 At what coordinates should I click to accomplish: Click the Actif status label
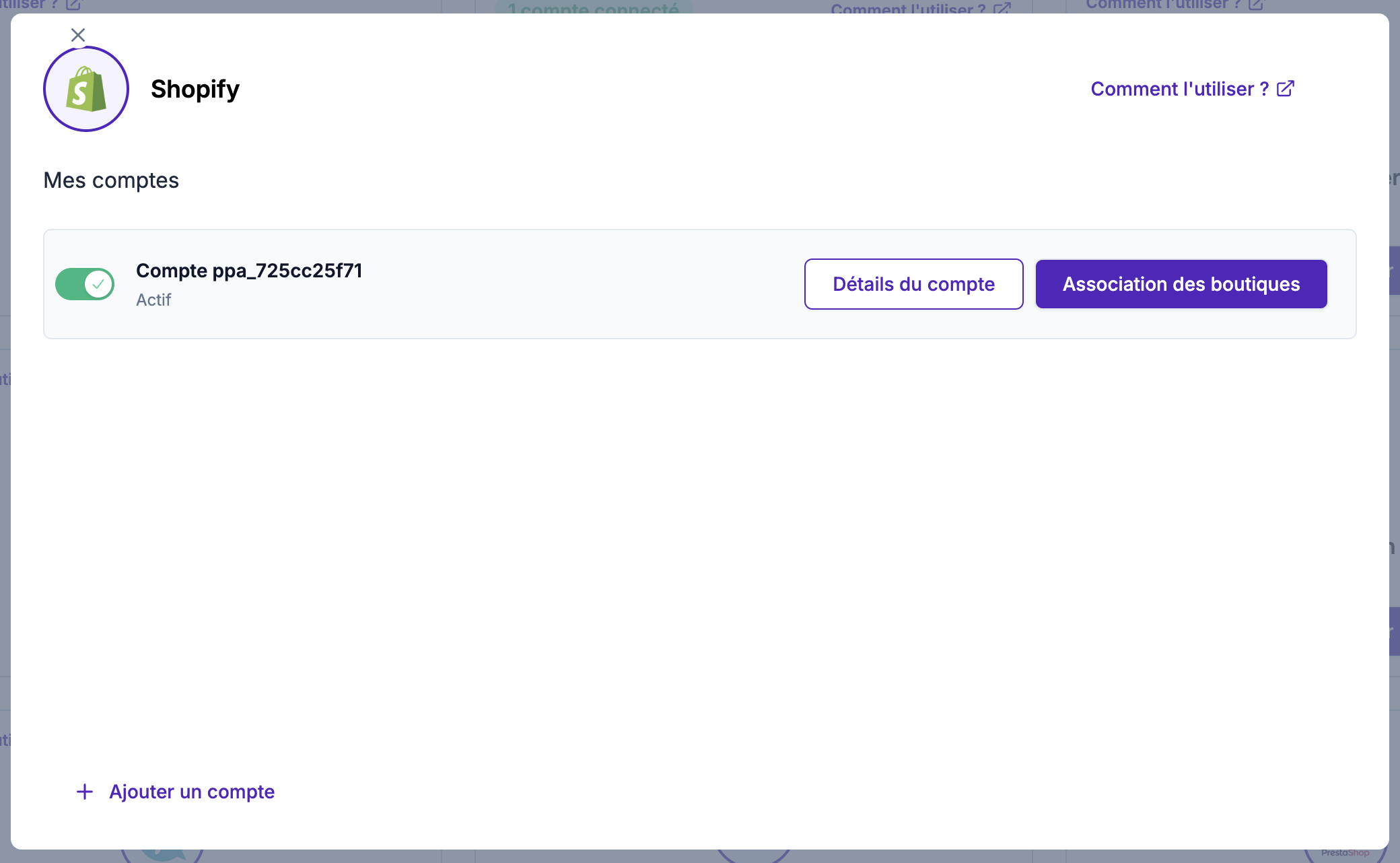tap(153, 300)
